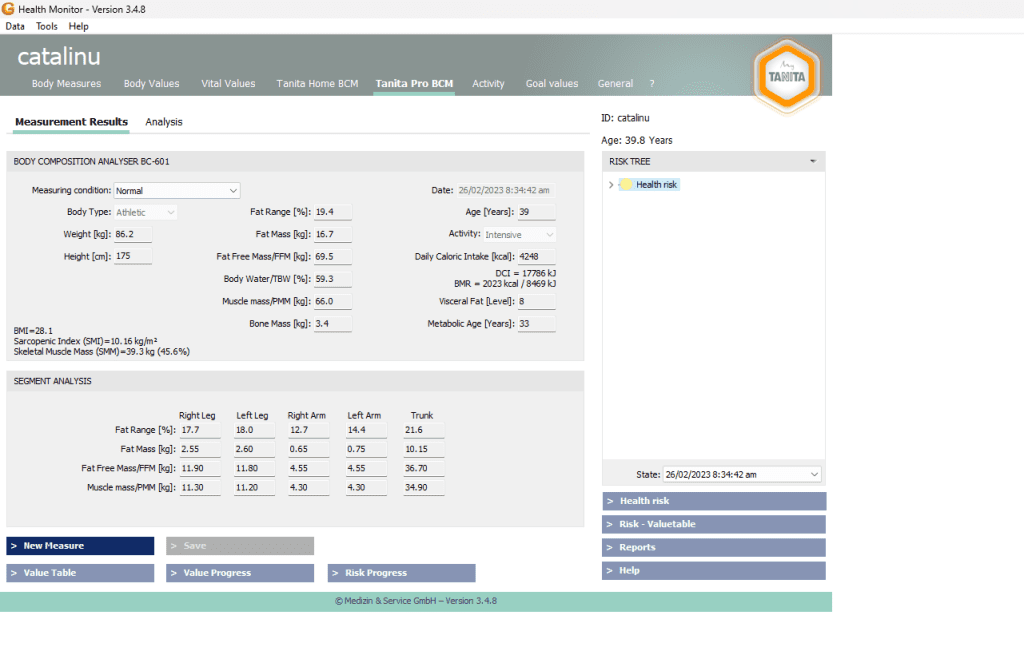Click the New Measure button
The height and width of the screenshot is (651, 1024).
pos(80,546)
